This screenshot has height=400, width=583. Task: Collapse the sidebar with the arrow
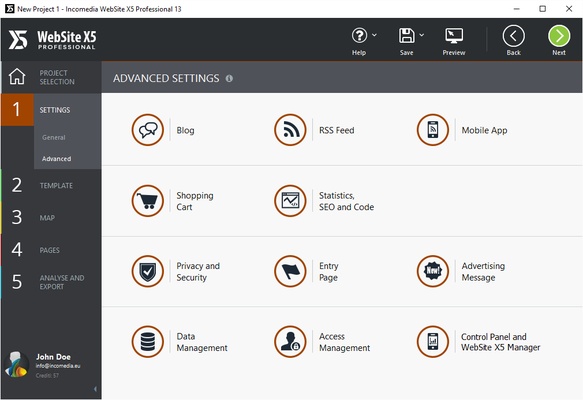point(95,389)
